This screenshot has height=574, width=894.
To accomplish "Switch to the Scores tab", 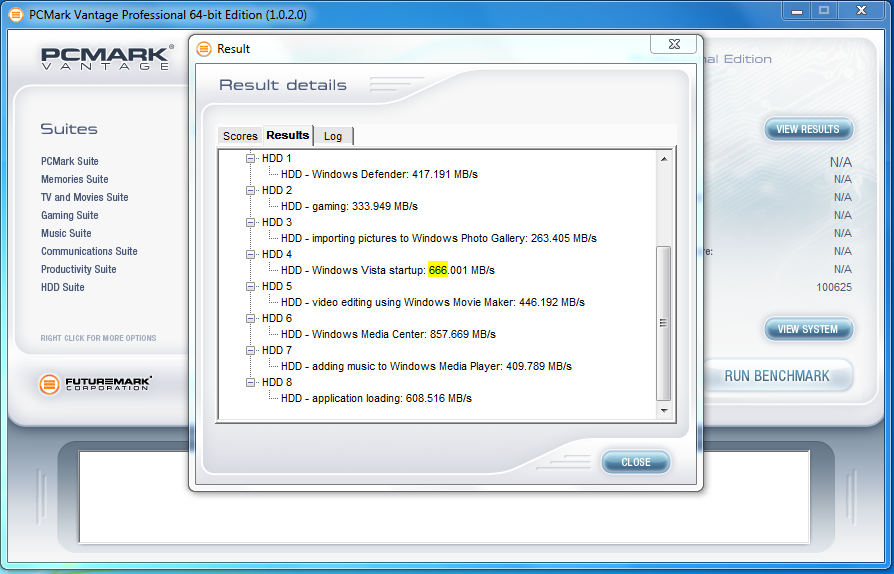I will click(x=240, y=136).
